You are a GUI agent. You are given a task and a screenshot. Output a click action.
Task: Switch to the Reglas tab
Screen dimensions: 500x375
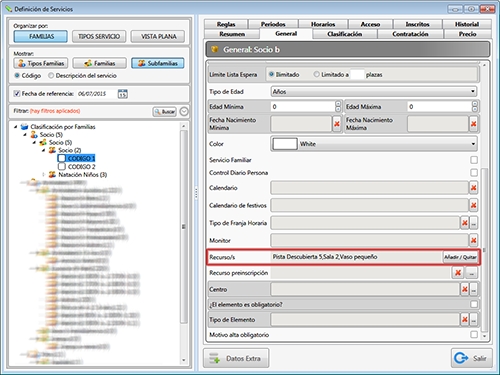(x=226, y=24)
